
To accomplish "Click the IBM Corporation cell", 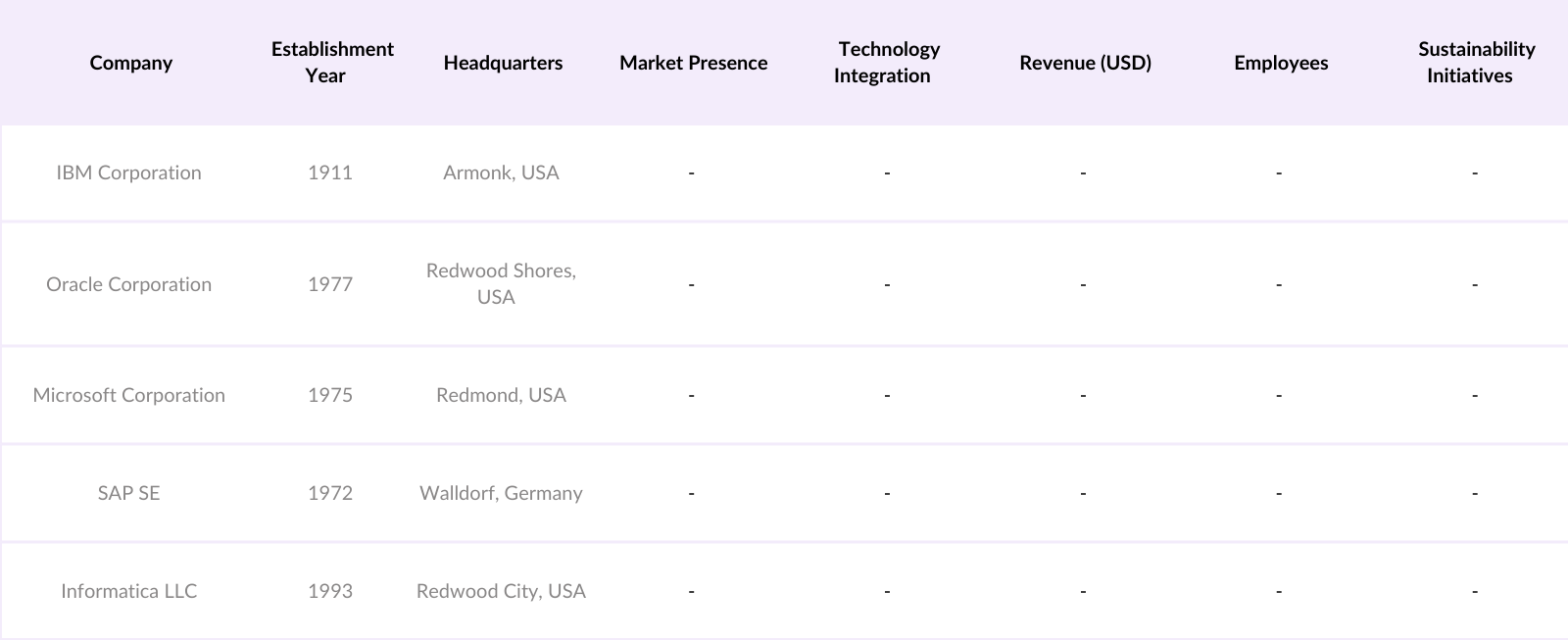I will 128,172.
